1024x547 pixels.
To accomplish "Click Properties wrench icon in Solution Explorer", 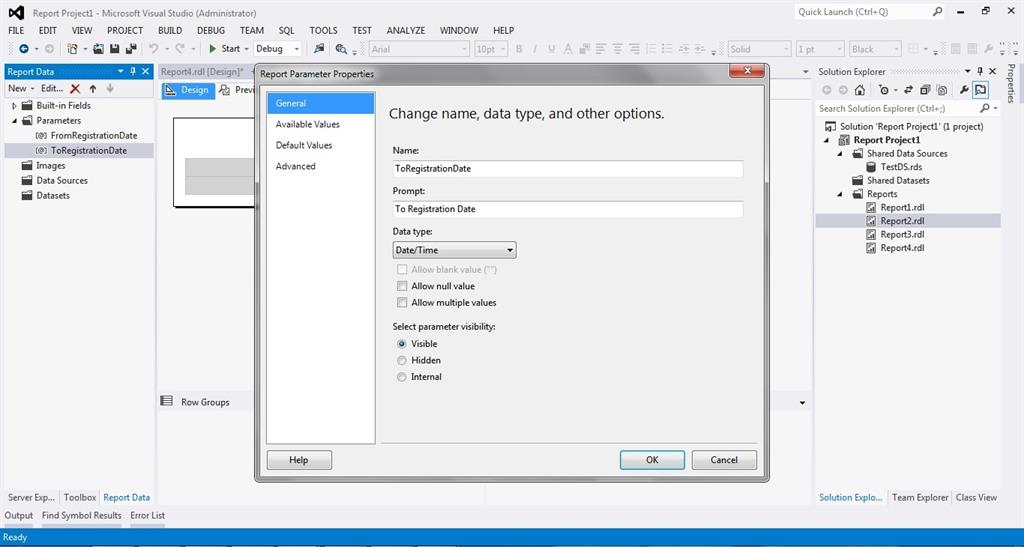I will point(964,90).
